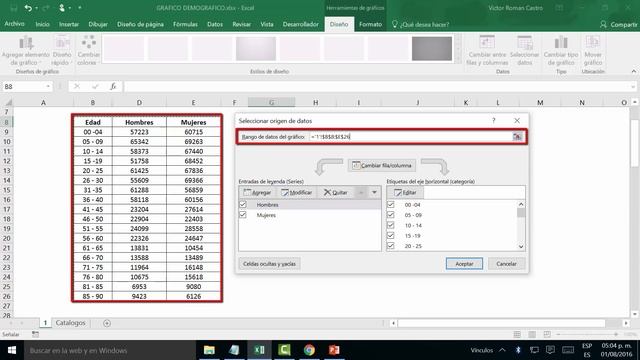Uncheck the 00 -04 category checkbox
The image size is (640, 360).
tap(391, 204)
